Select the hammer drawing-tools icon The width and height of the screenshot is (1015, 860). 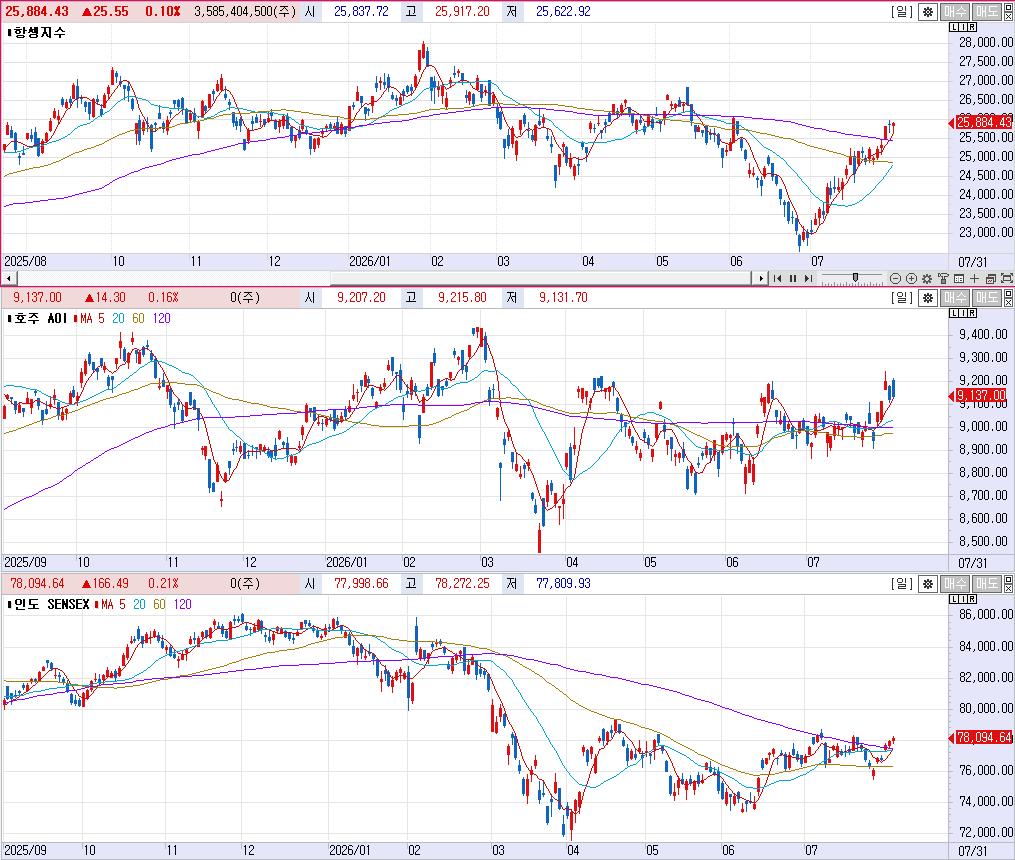pos(943,279)
